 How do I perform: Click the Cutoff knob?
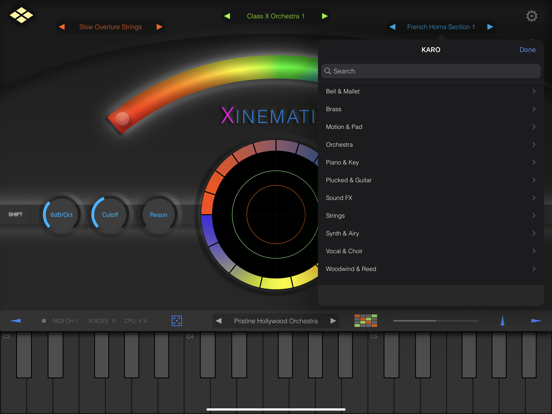click(x=110, y=214)
